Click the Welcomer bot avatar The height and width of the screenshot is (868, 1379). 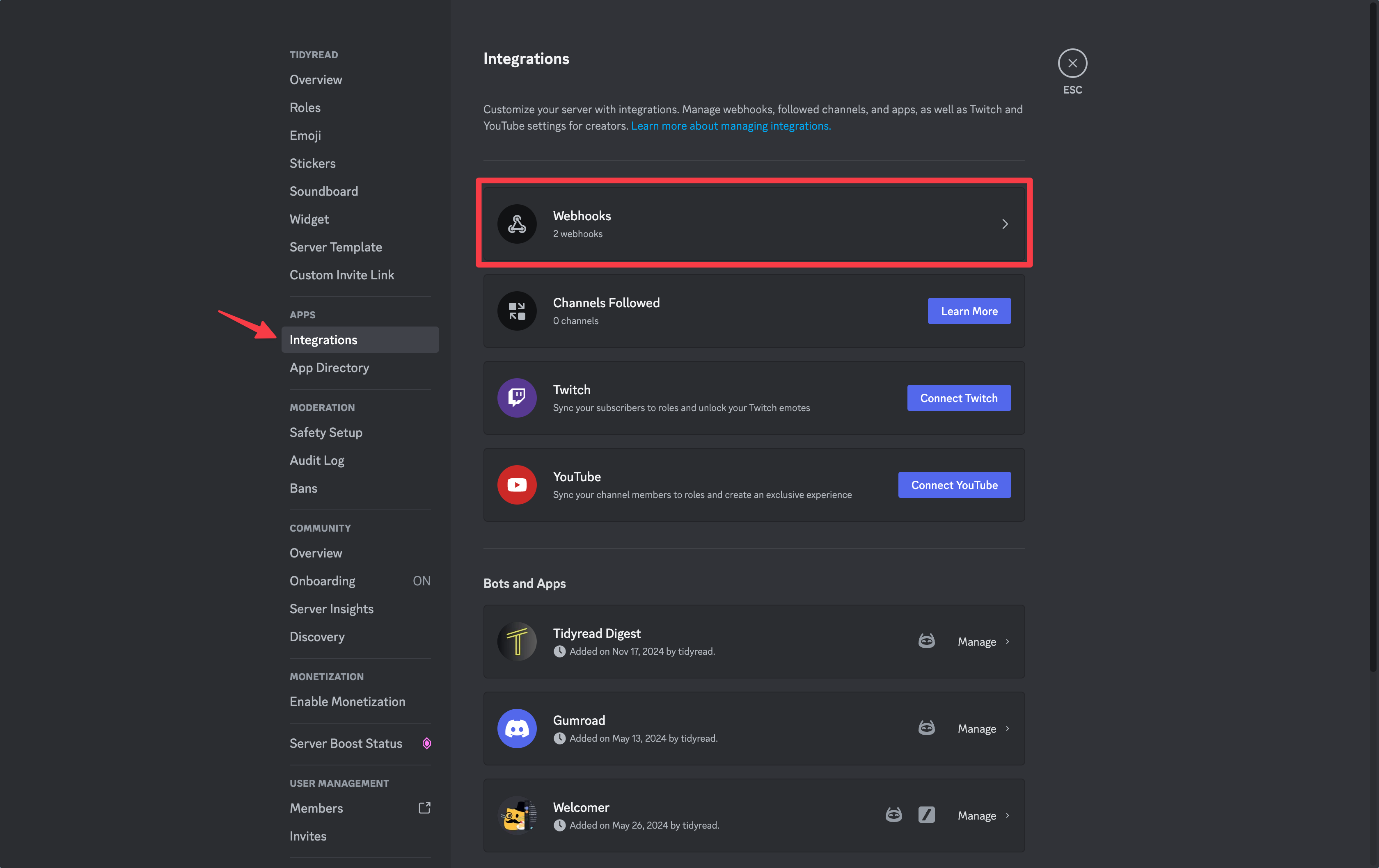click(517, 816)
